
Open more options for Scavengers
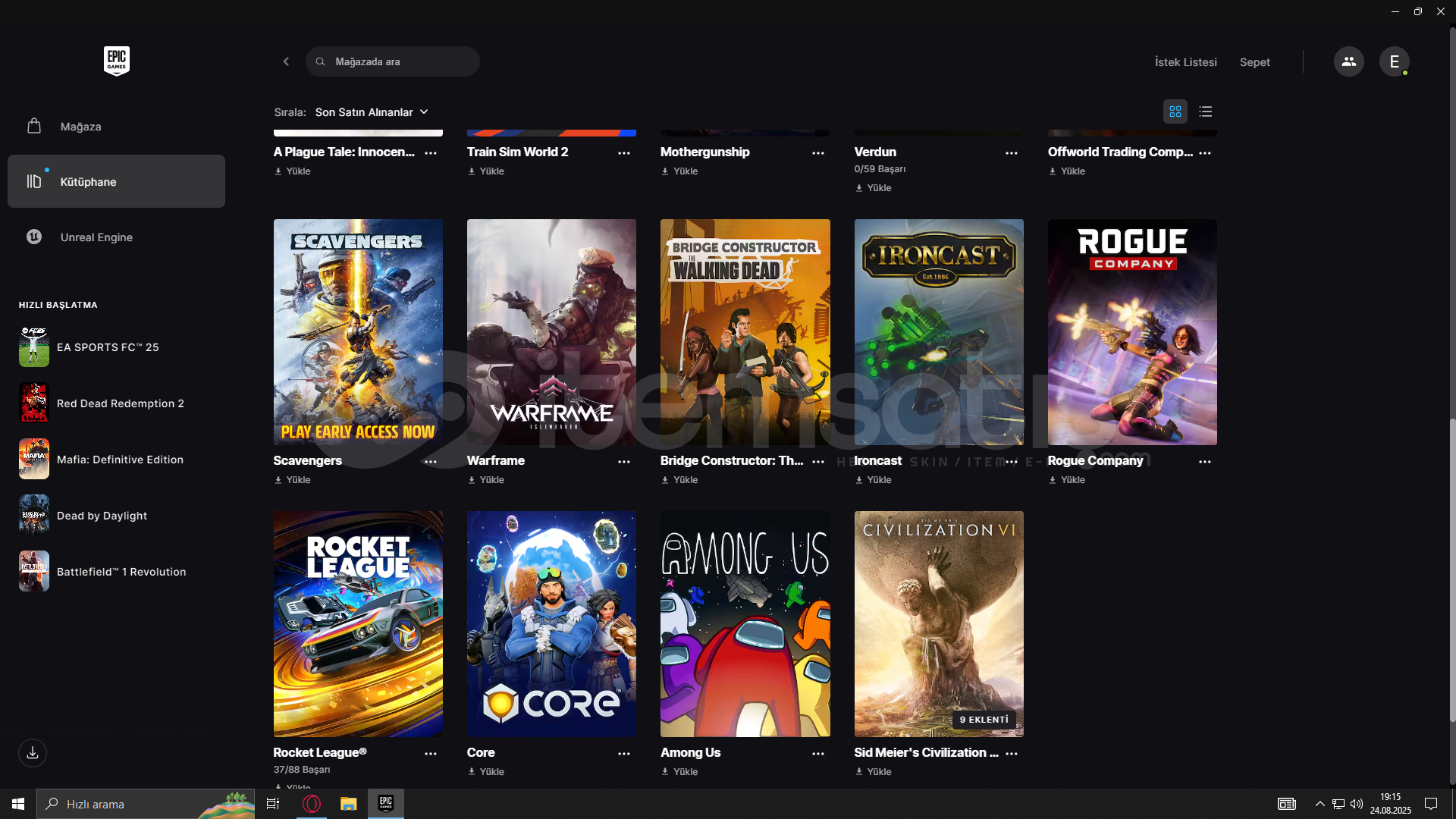[x=431, y=462]
